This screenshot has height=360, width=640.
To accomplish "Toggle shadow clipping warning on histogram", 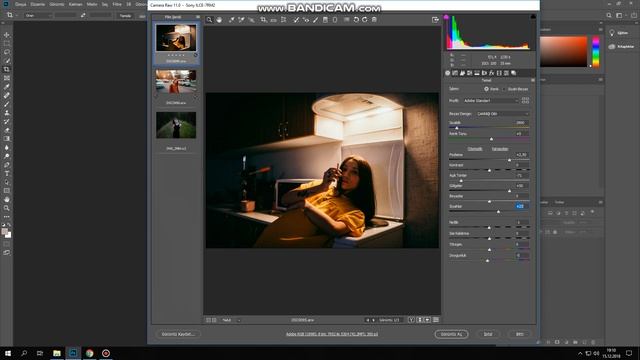I will pyautogui.click(x=447, y=17).
